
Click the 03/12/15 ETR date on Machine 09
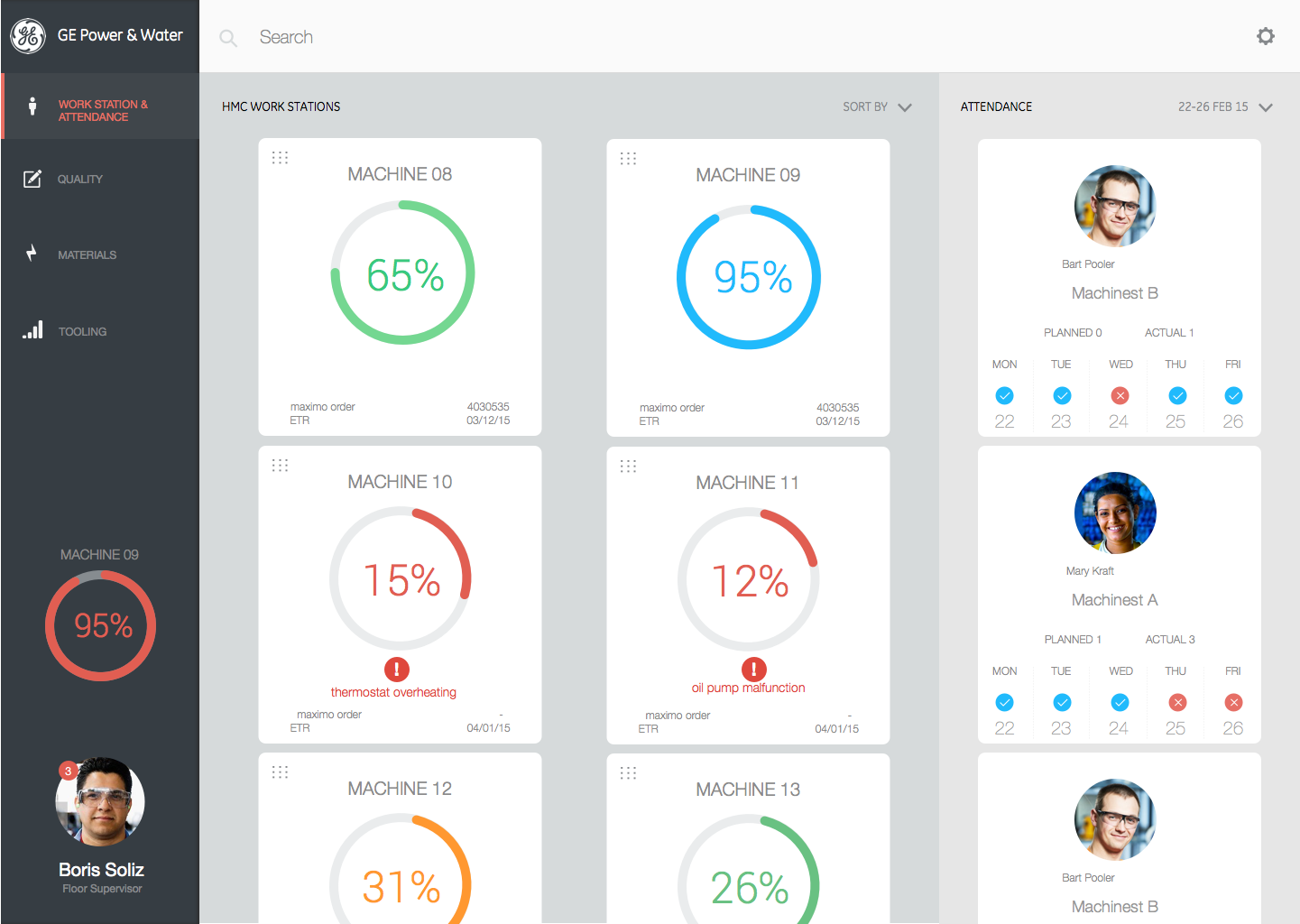tap(838, 421)
